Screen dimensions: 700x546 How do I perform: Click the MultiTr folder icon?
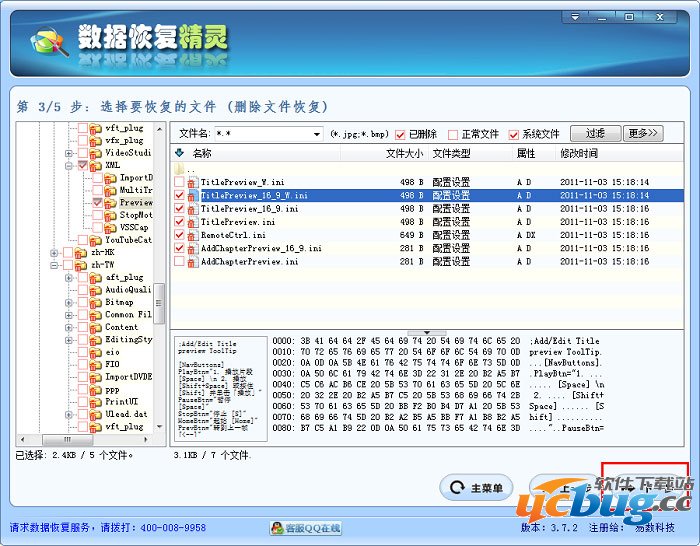click(110, 191)
